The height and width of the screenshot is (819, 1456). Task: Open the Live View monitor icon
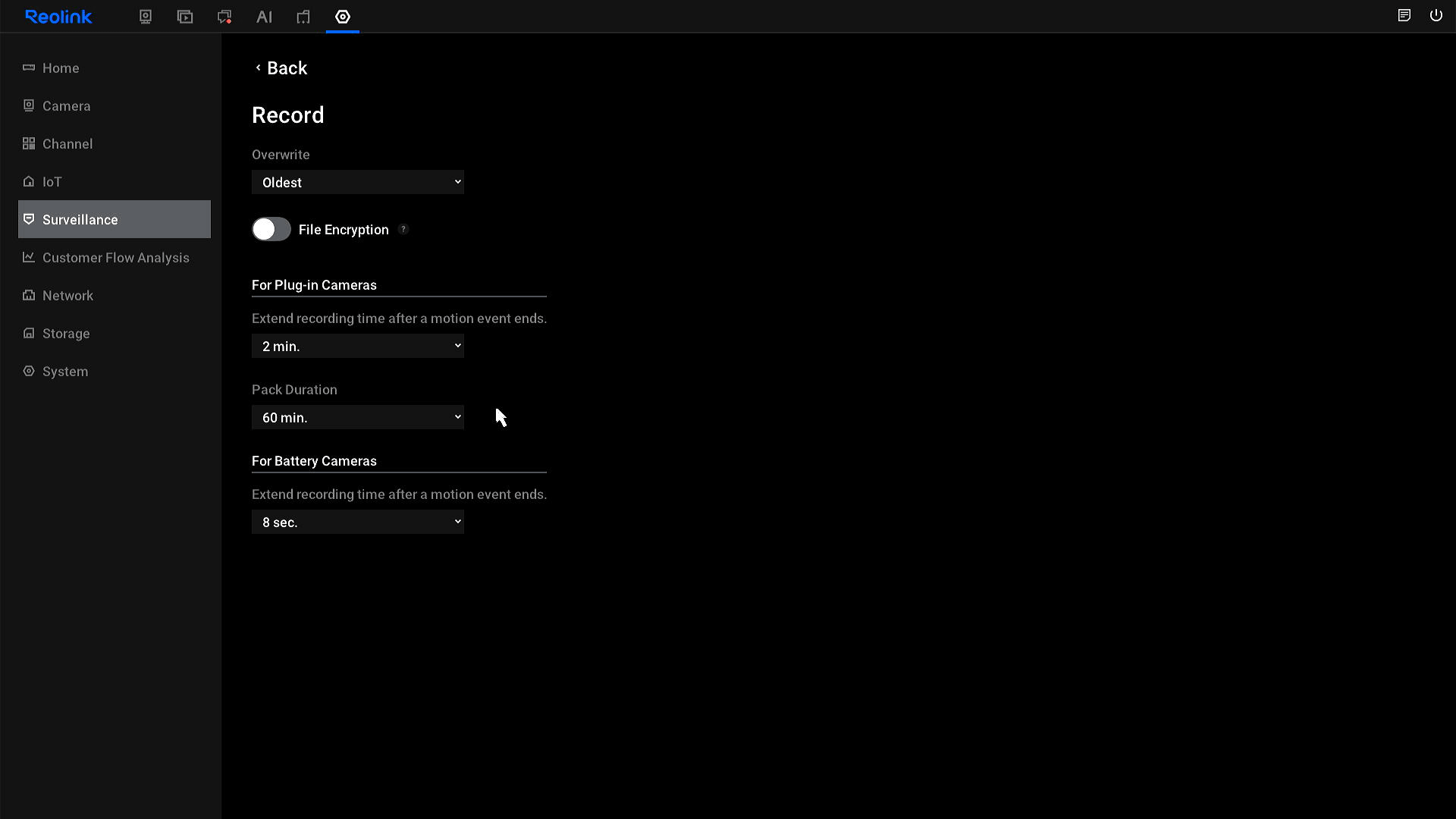coord(146,16)
